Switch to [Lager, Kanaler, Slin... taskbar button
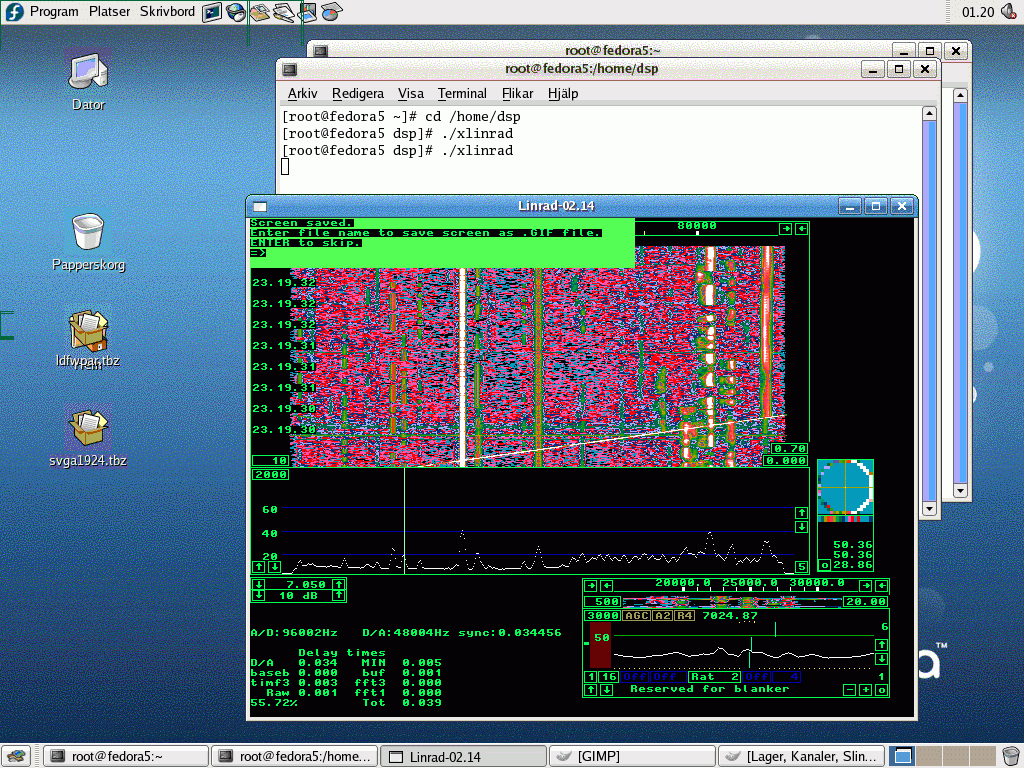 click(x=801, y=756)
